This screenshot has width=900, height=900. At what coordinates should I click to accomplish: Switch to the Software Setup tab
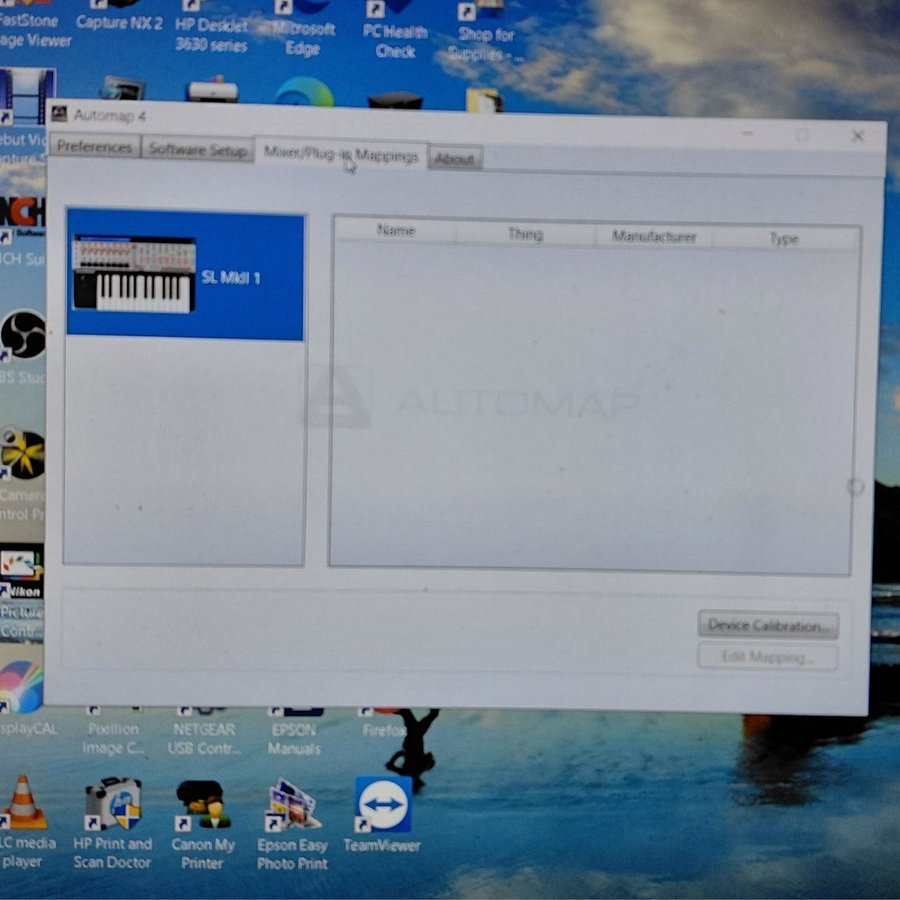197,150
